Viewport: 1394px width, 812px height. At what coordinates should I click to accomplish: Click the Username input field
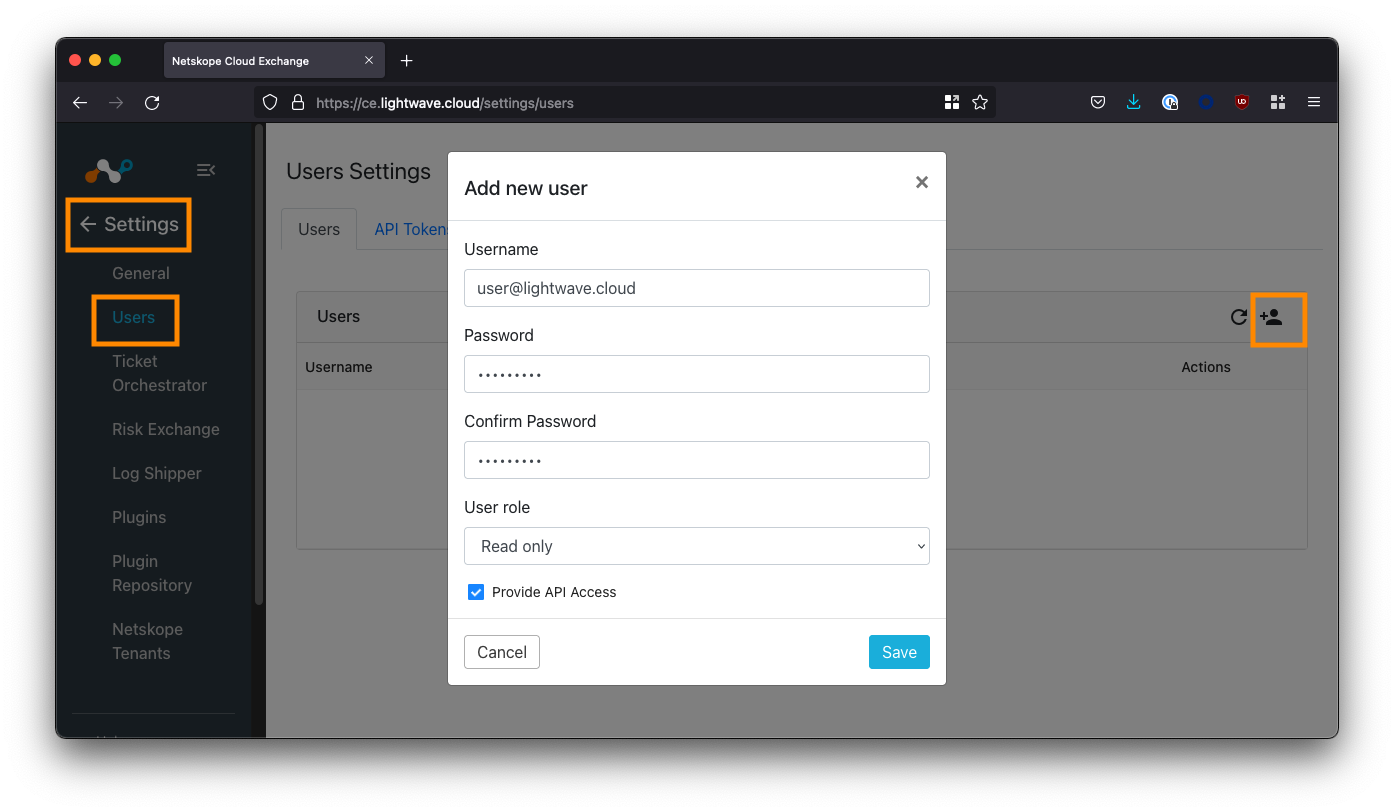click(697, 288)
